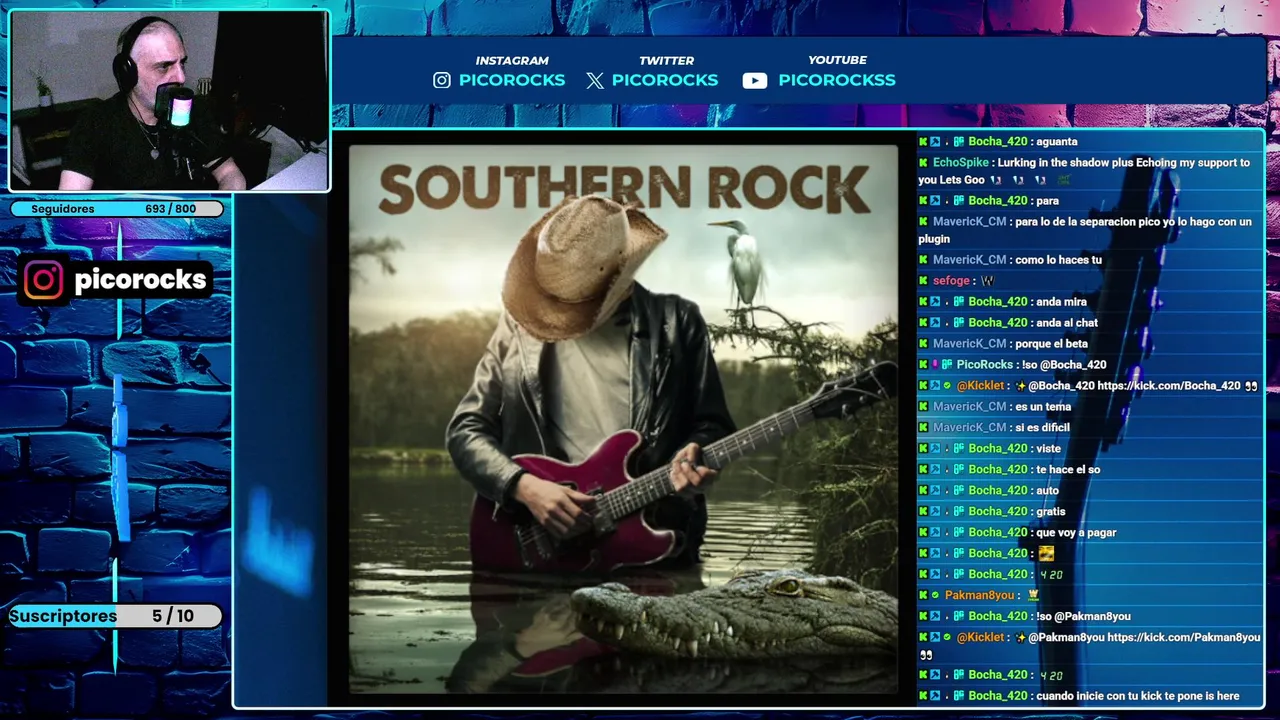The height and width of the screenshot is (720, 1280).
Task: Click Pakman8you username with crown message
Action: 979,595
